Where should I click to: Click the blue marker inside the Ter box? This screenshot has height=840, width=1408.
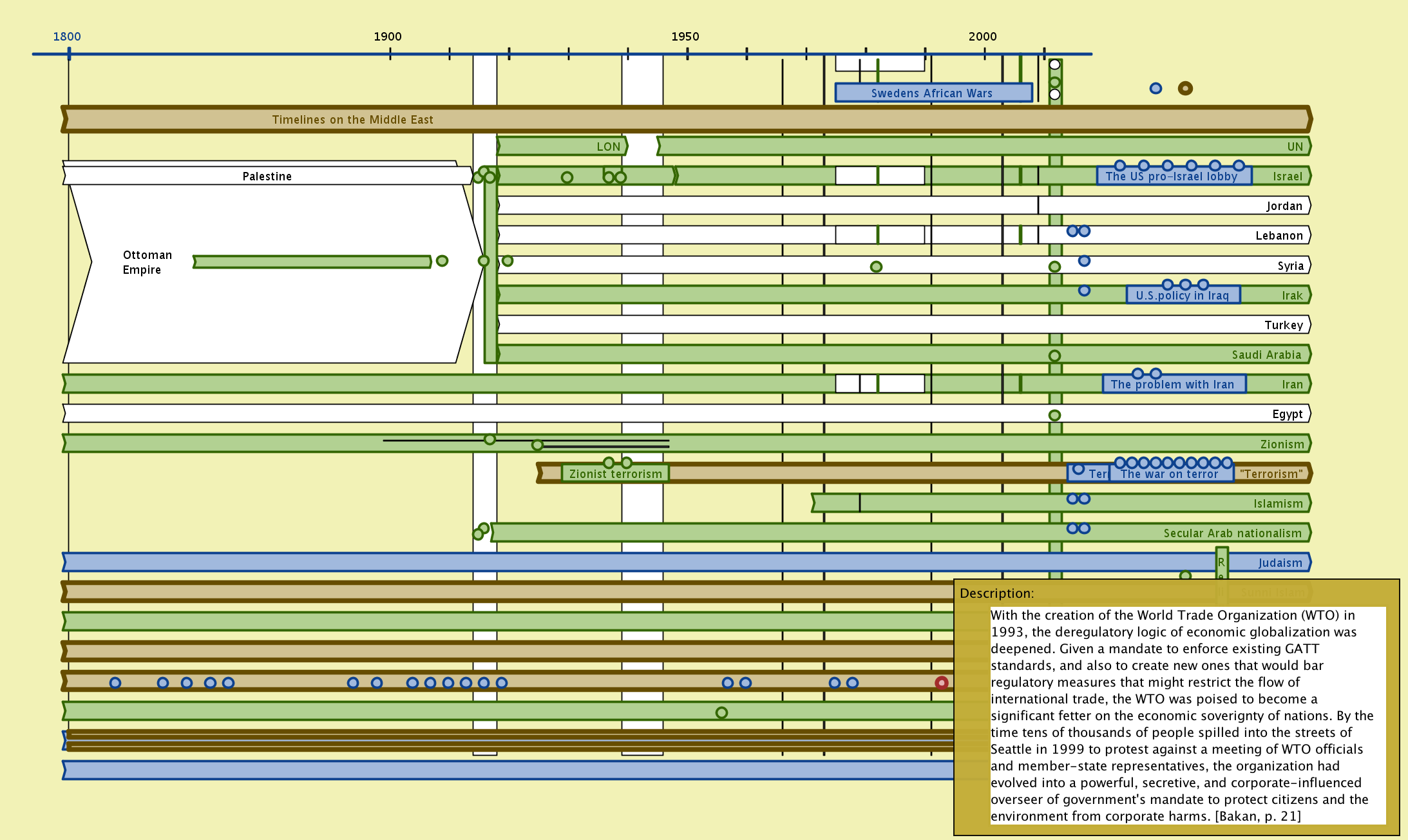pyautogui.click(x=1078, y=469)
